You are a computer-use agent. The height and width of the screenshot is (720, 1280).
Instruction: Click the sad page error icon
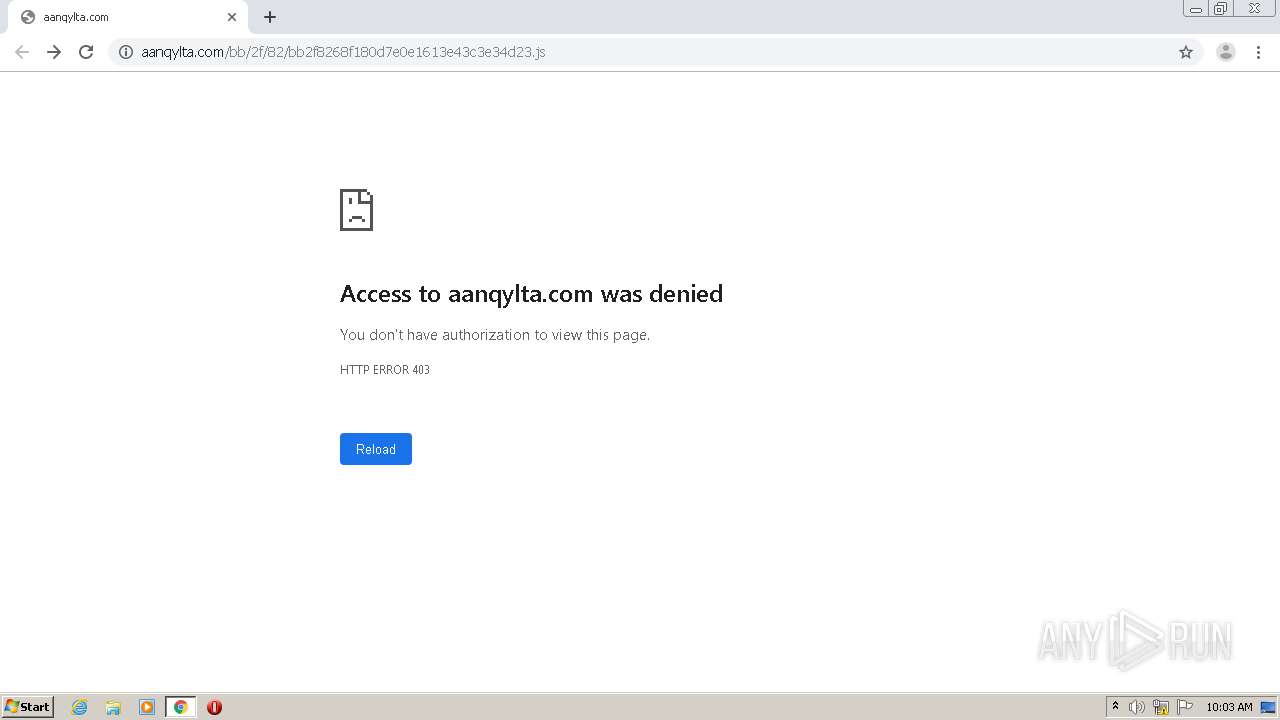[x=356, y=210]
